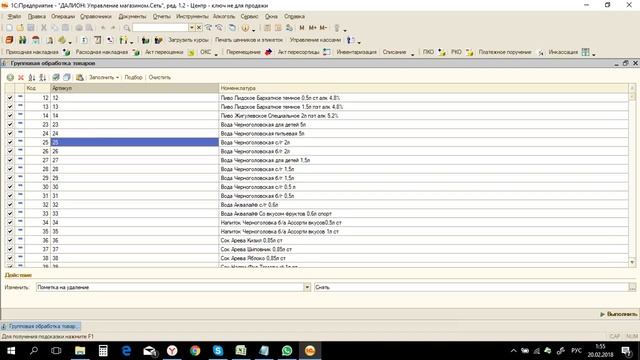Open the Справочники menu
Viewport: 640px width, 360px height.
(x=96, y=16)
